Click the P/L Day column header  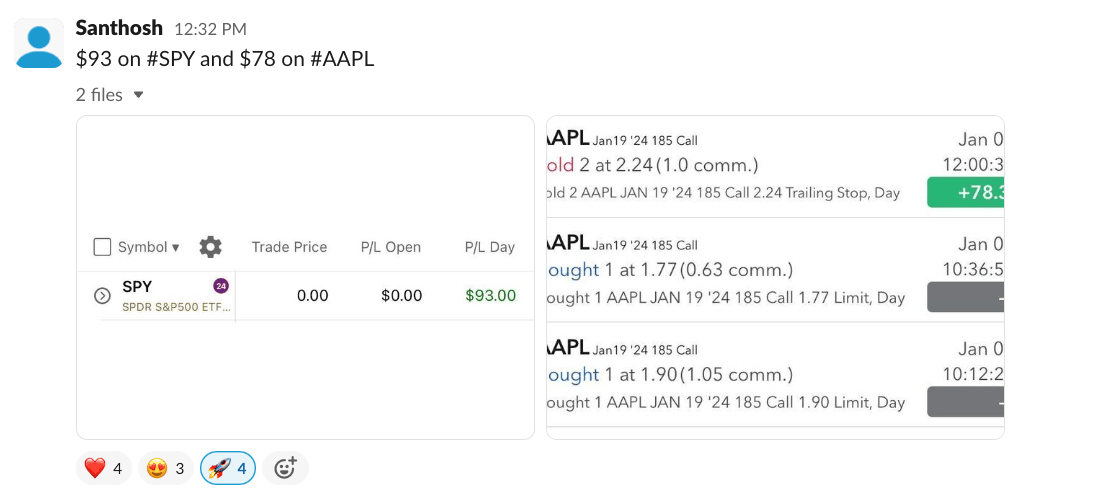click(489, 247)
